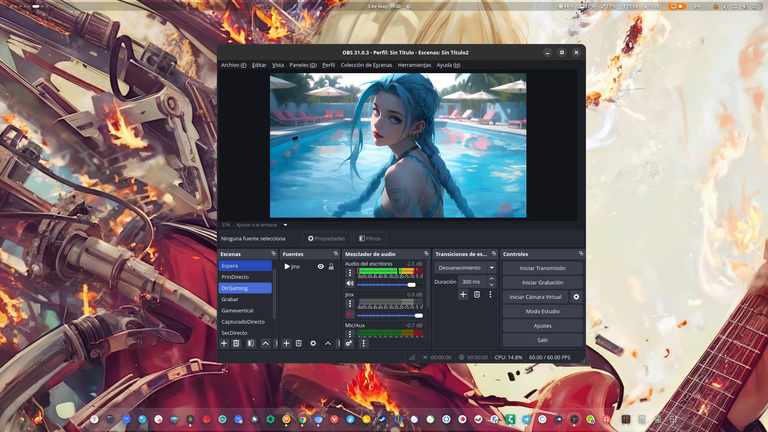Add a new scene with the plus icon in Escenas

224,343
